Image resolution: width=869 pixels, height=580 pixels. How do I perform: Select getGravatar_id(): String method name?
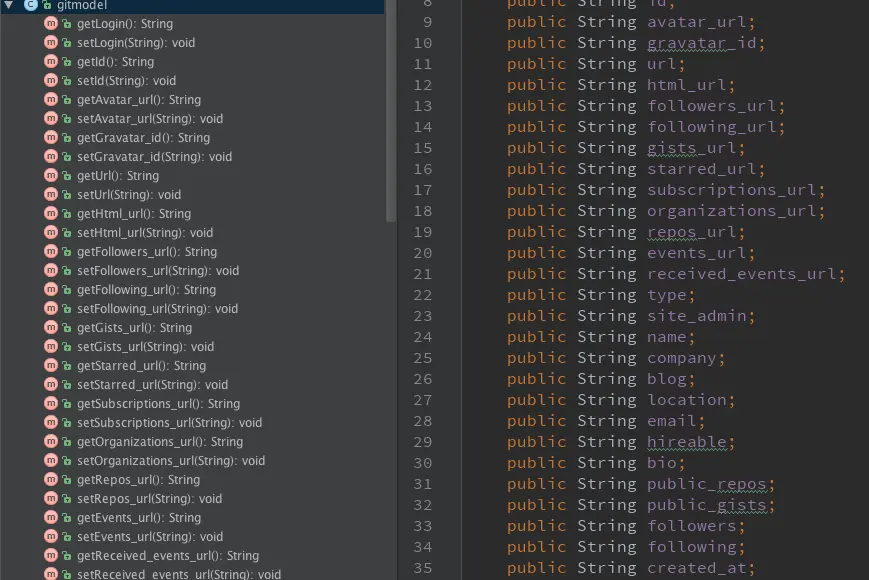144,137
